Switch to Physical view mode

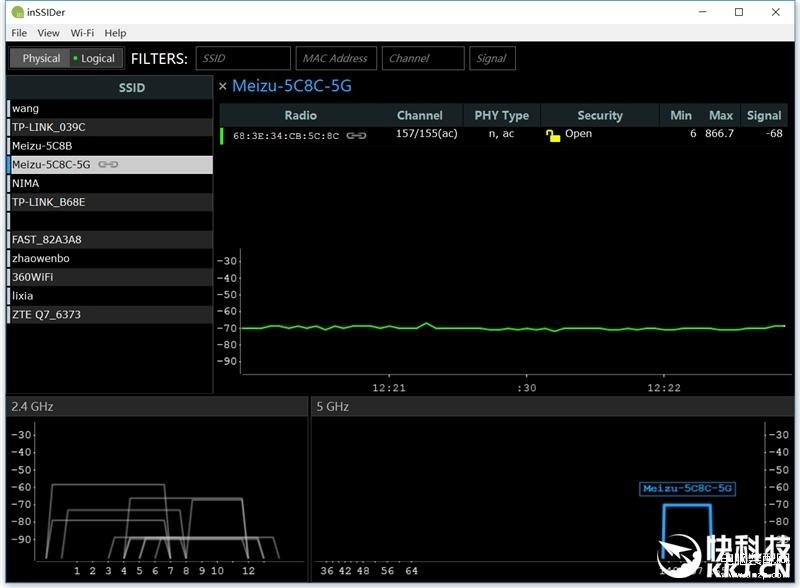[x=41, y=58]
